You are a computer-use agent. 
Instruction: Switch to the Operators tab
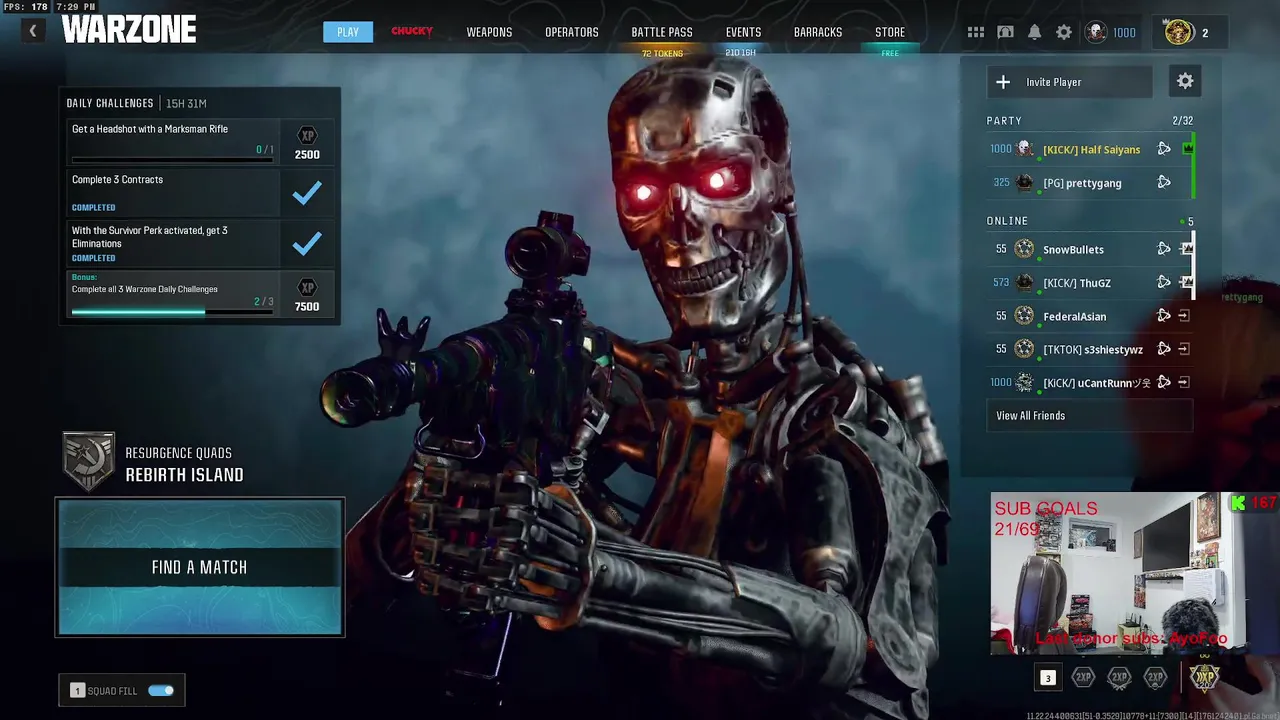572,32
